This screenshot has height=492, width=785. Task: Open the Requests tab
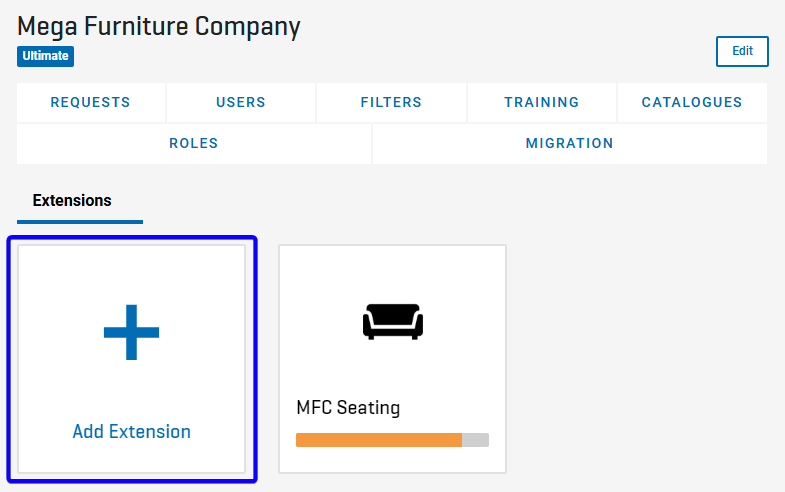[x=91, y=103]
